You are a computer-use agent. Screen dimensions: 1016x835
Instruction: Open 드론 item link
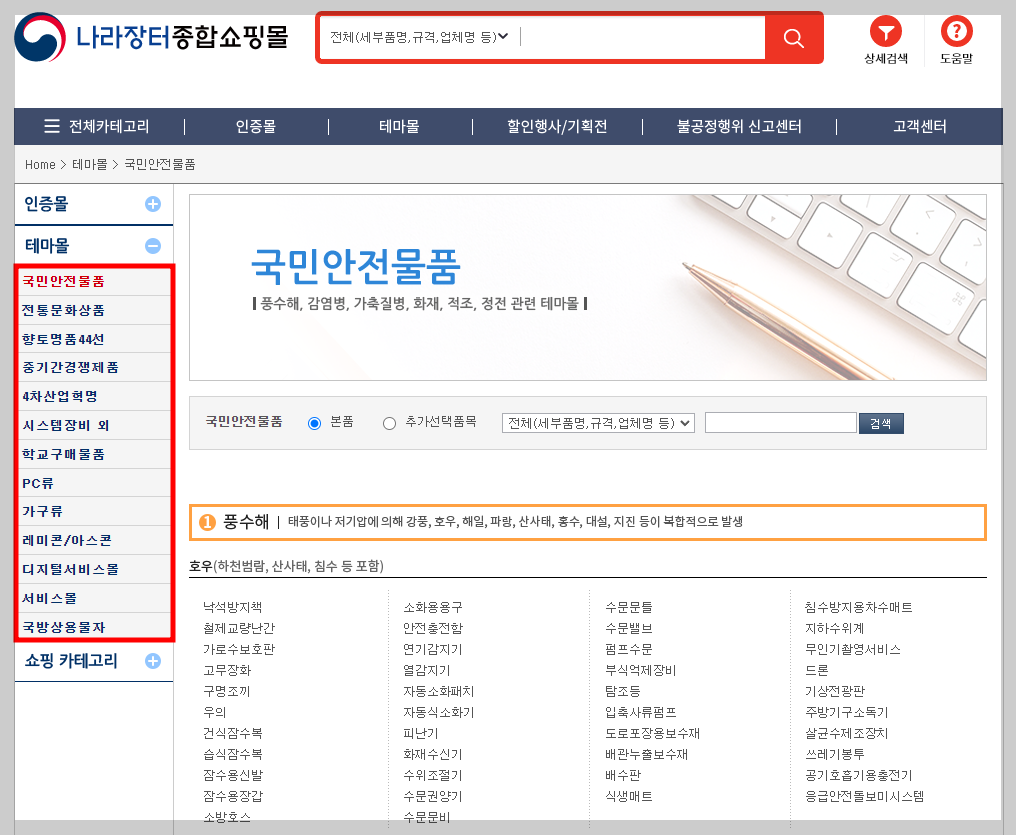point(816,670)
